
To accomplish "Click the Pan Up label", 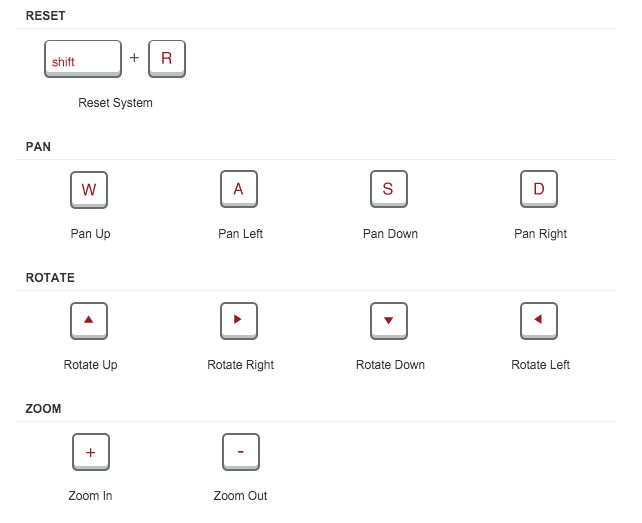I will point(90,234).
